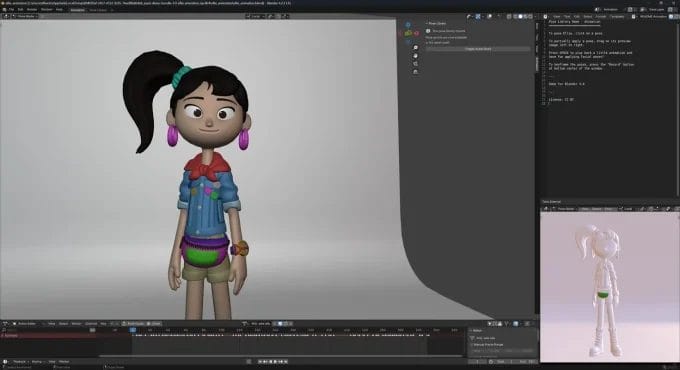Click the Text Editor type icon
The image size is (680, 370).
coord(545,16)
